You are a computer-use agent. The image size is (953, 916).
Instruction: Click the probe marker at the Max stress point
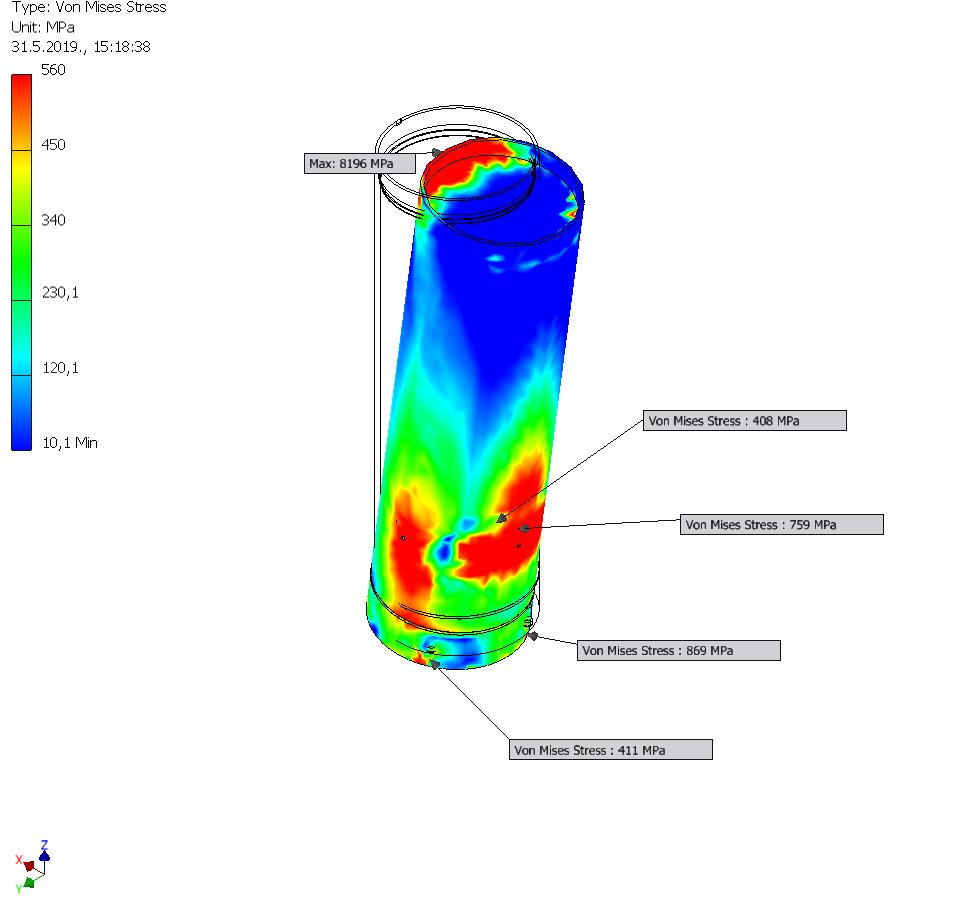[437, 152]
